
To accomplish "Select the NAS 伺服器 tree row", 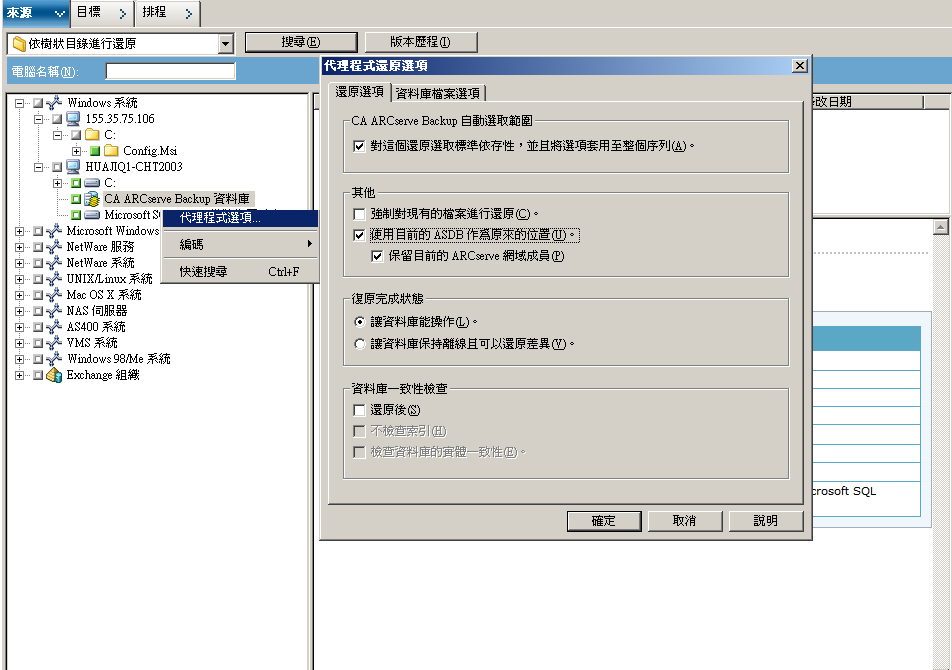I will pos(97,311).
